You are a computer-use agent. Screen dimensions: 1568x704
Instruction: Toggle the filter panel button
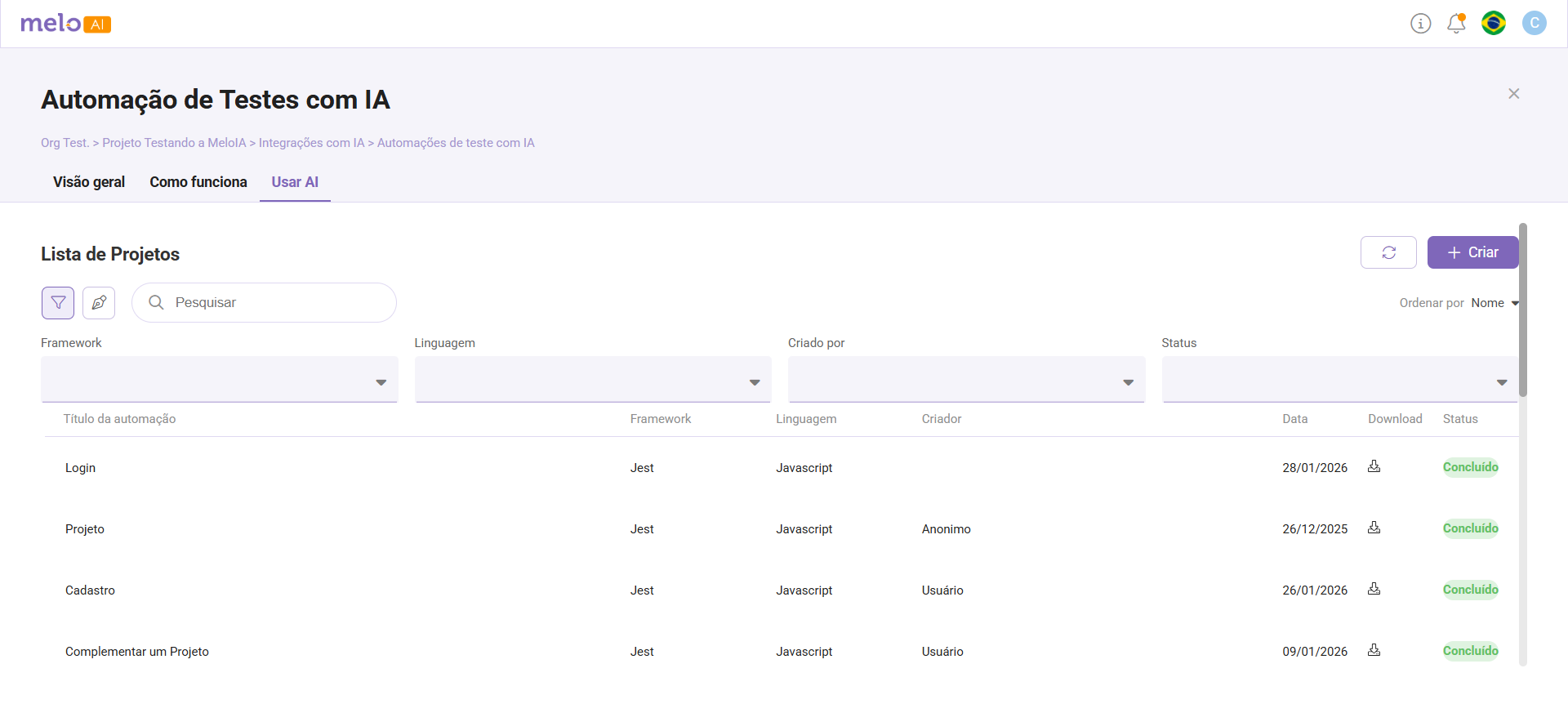58,303
